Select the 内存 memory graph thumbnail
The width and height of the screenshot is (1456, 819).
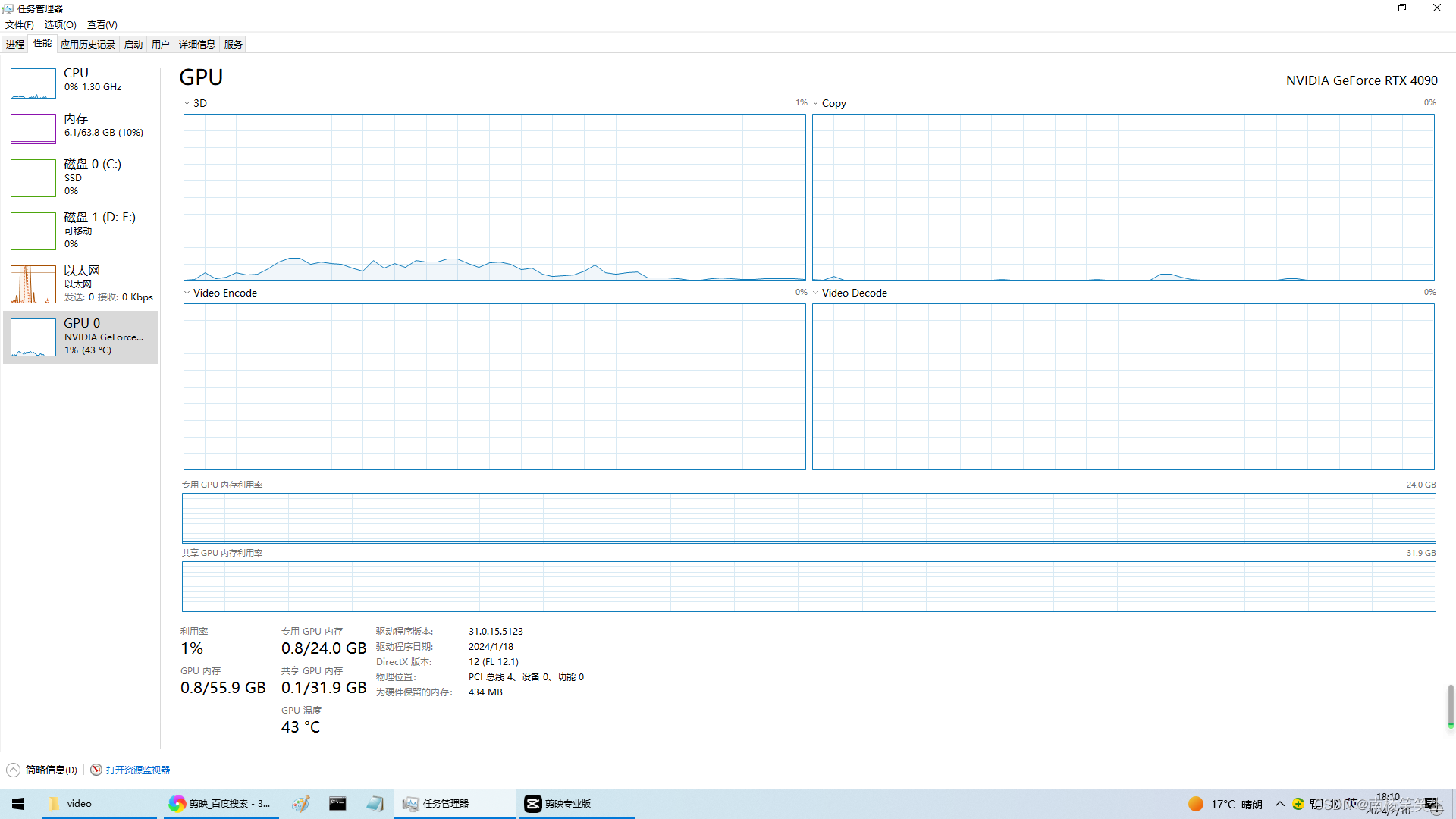click(x=33, y=129)
